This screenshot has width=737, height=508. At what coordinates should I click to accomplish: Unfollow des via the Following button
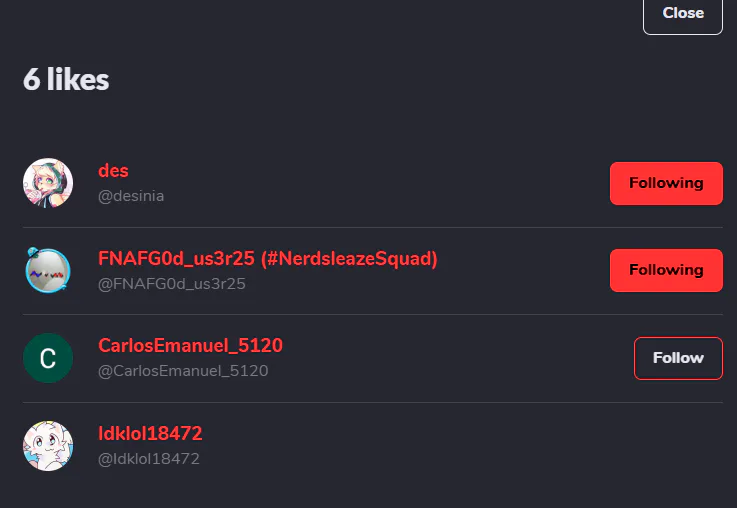click(666, 183)
